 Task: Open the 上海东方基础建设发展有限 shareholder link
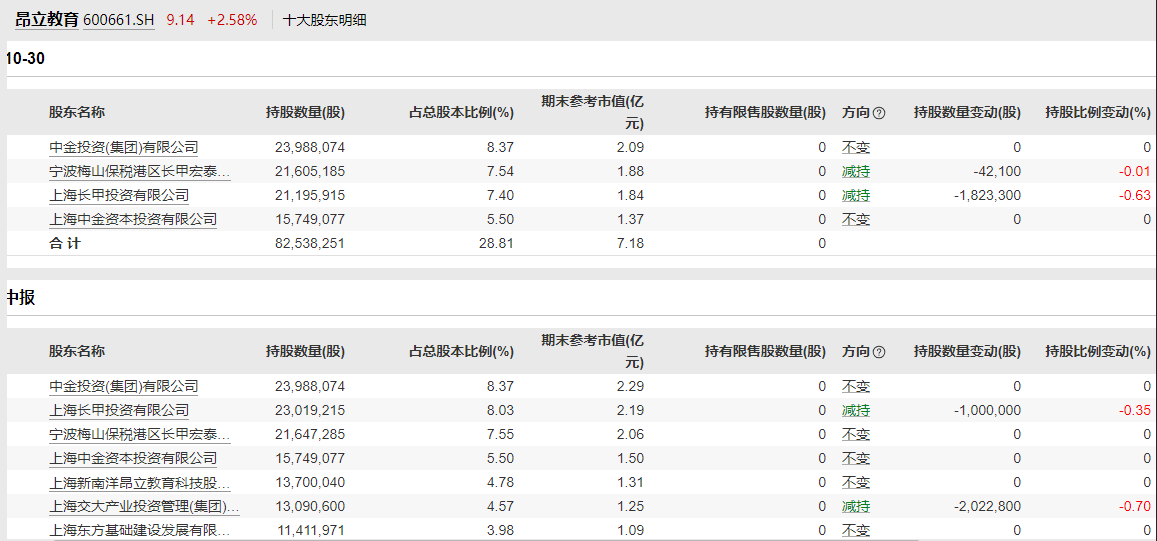click(139, 530)
